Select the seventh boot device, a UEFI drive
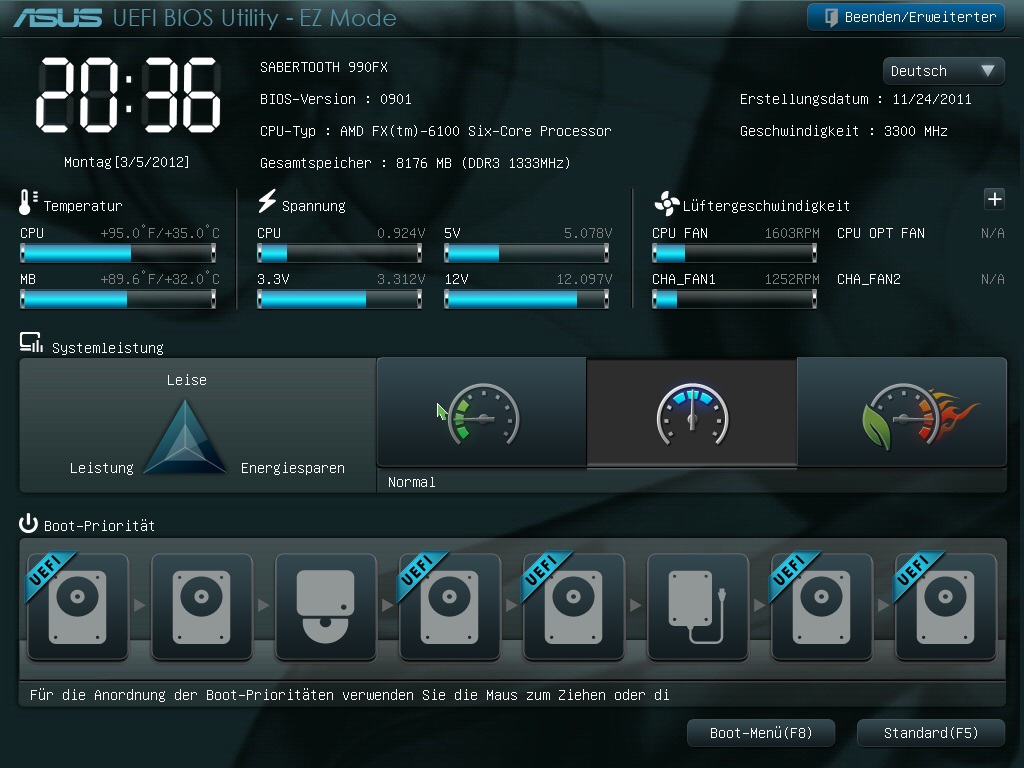1024x768 pixels. coord(822,606)
